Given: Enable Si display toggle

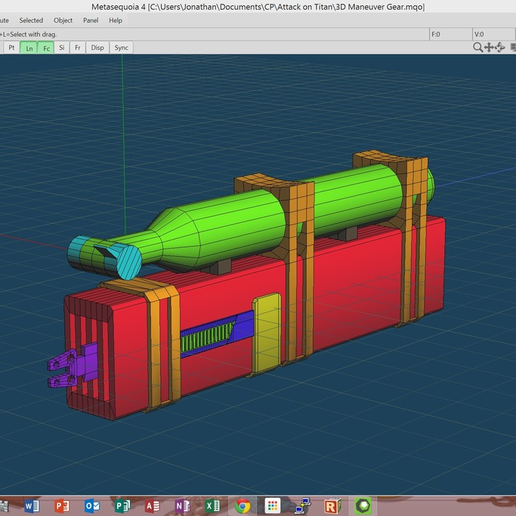Looking at the screenshot, I should (62, 48).
